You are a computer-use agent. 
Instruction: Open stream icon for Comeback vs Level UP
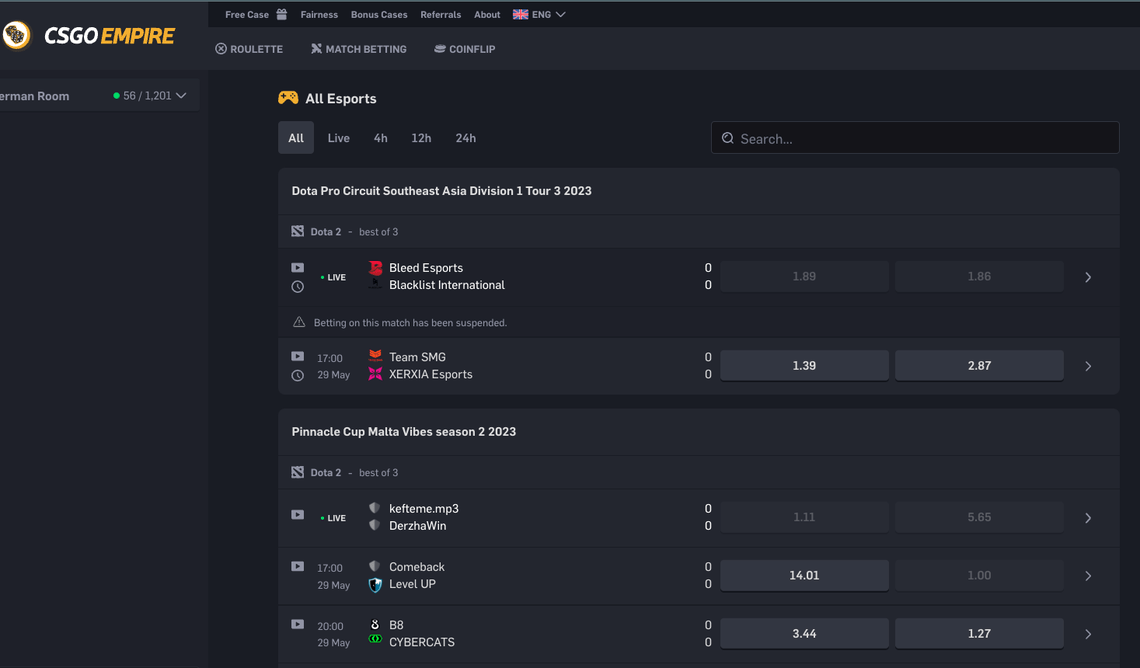pos(297,566)
